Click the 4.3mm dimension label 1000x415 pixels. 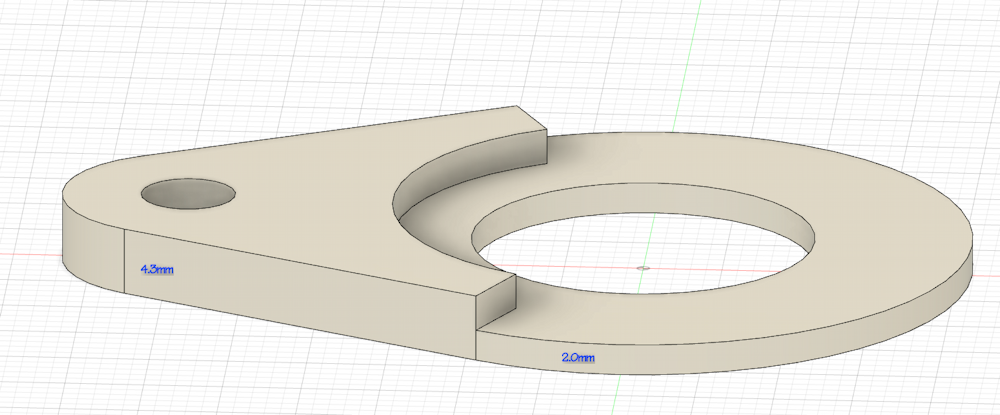(157, 269)
